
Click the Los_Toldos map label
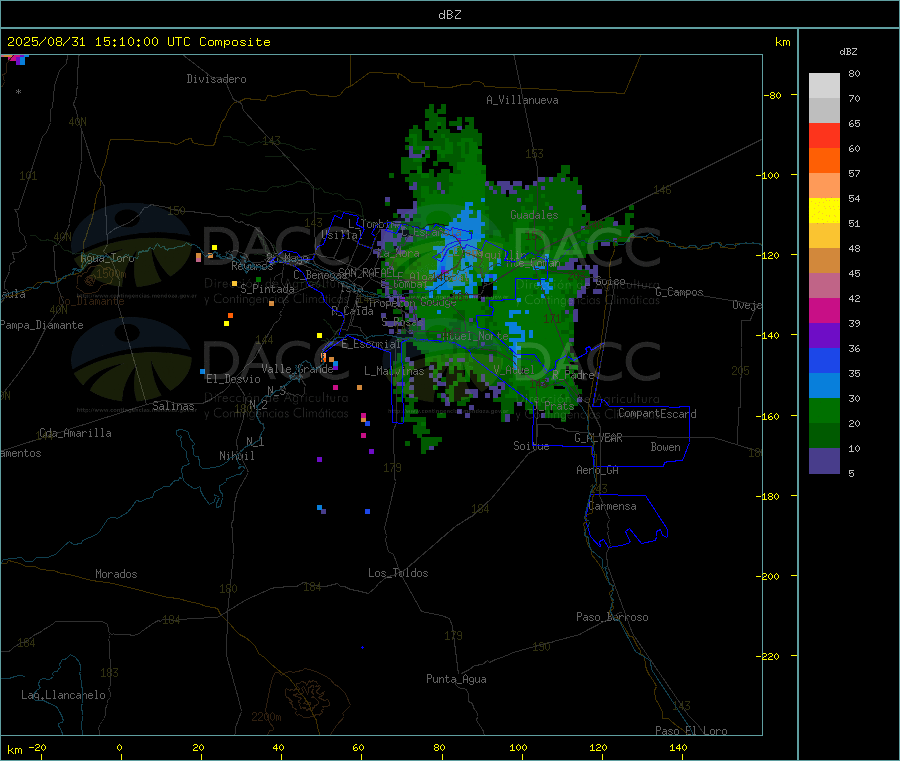pos(398,573)
